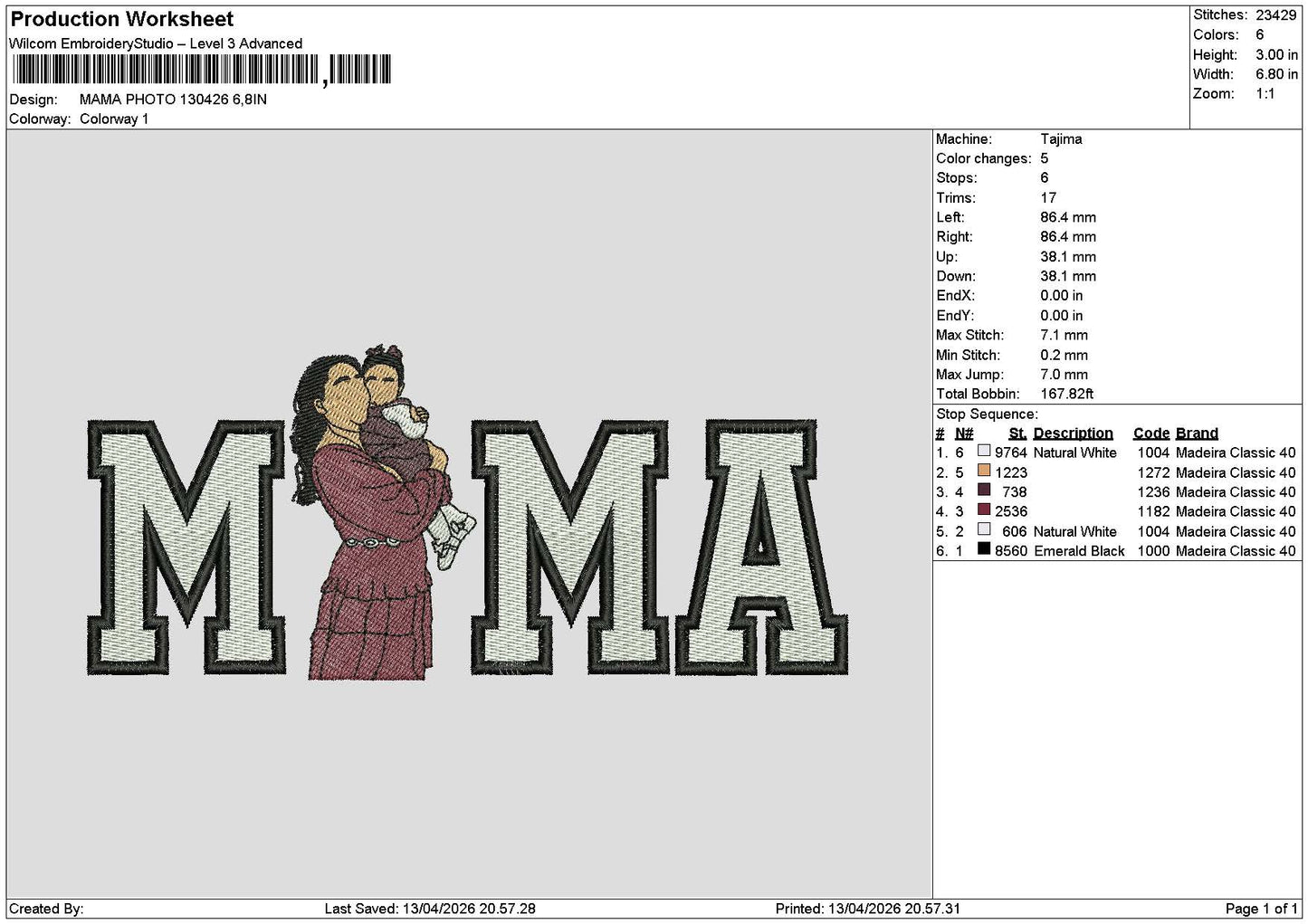Screen dimensions: 1308x924
Task: Click the Color changes value '5'
Action: tap(1045, 158)
